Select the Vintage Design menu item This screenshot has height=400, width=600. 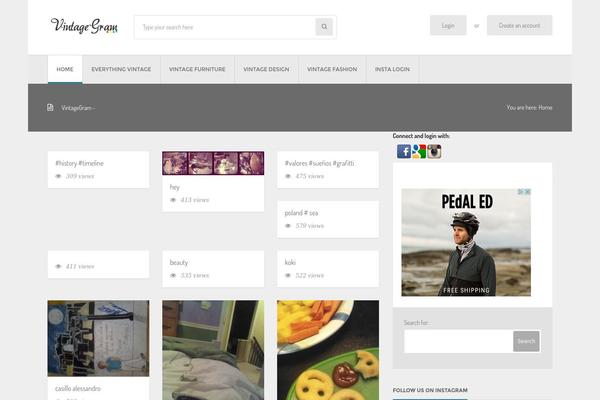266,69
